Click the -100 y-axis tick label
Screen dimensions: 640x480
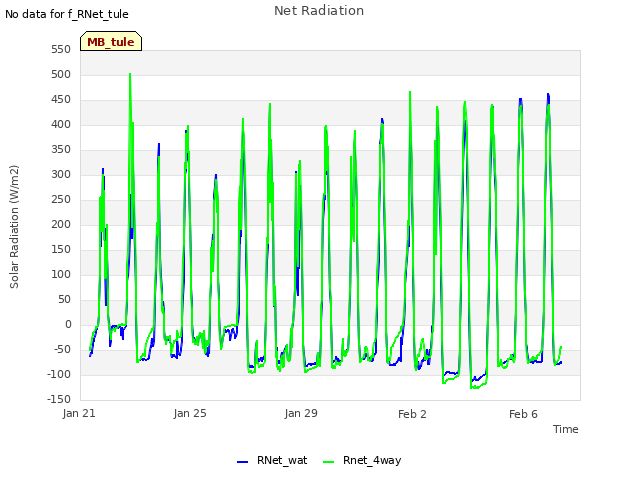click(x=59, y=374)
